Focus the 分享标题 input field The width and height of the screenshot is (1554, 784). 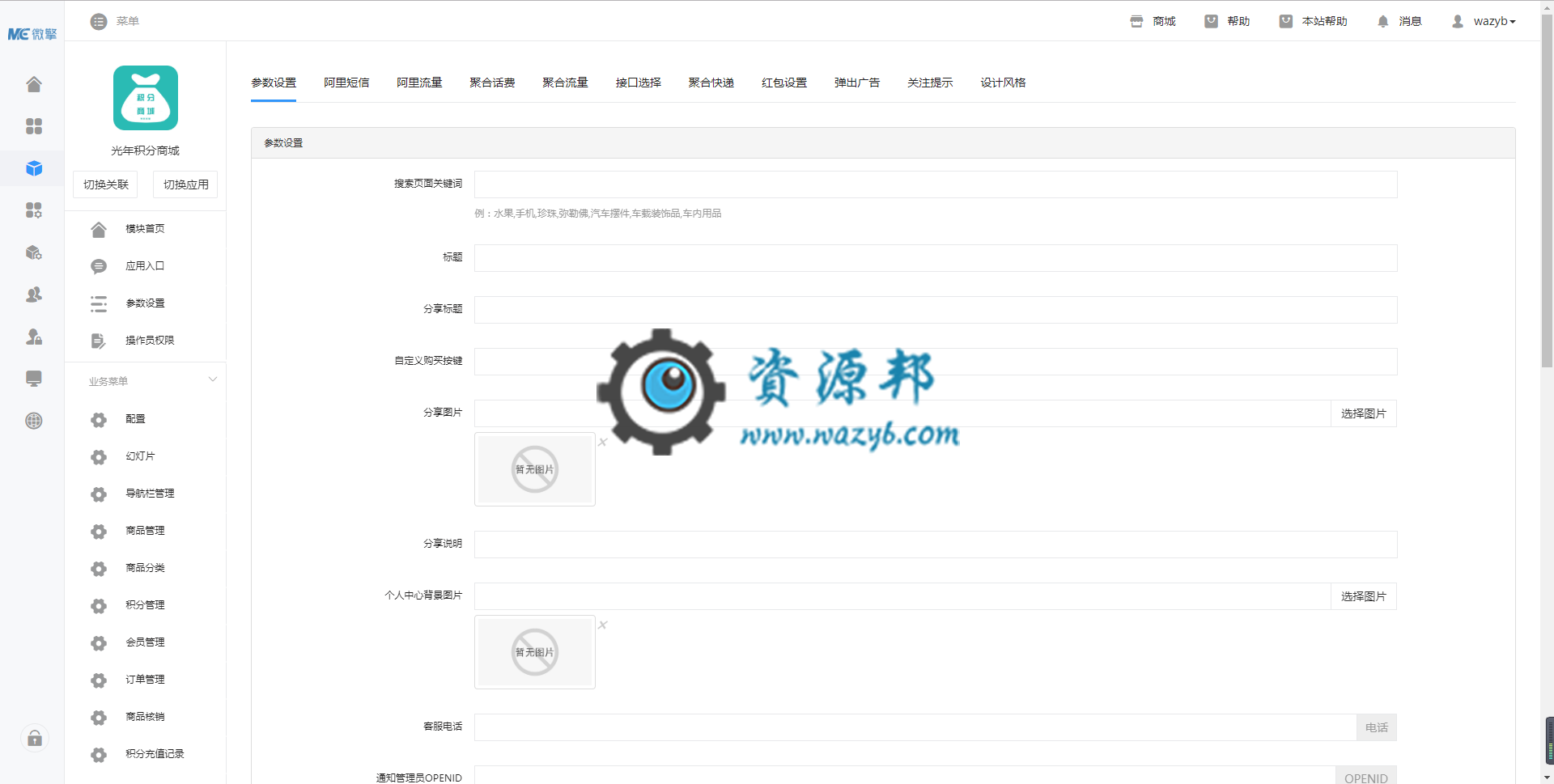point(936,310)
